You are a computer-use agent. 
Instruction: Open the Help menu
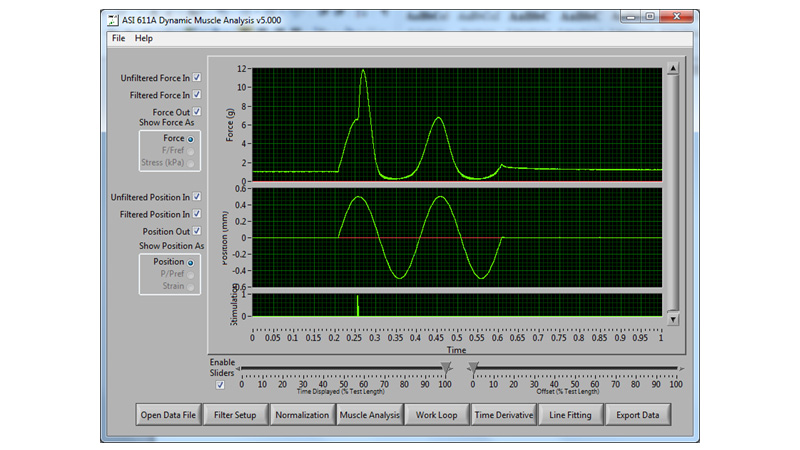click(x=143, y=38)
